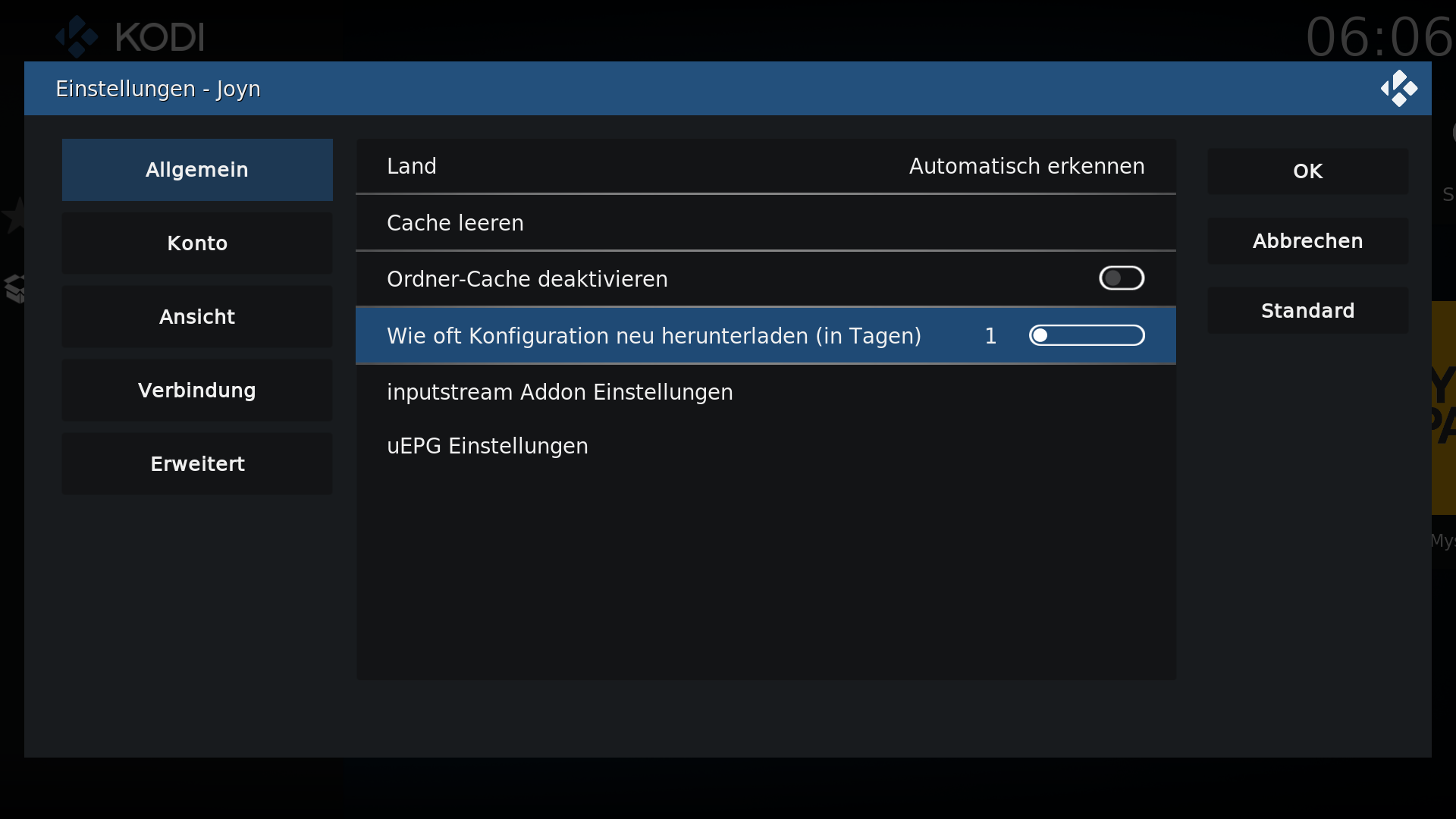Viewport: 1456px width, 819px height.
Task: Open uEPG Einstellungen
Action: (766, 446)
